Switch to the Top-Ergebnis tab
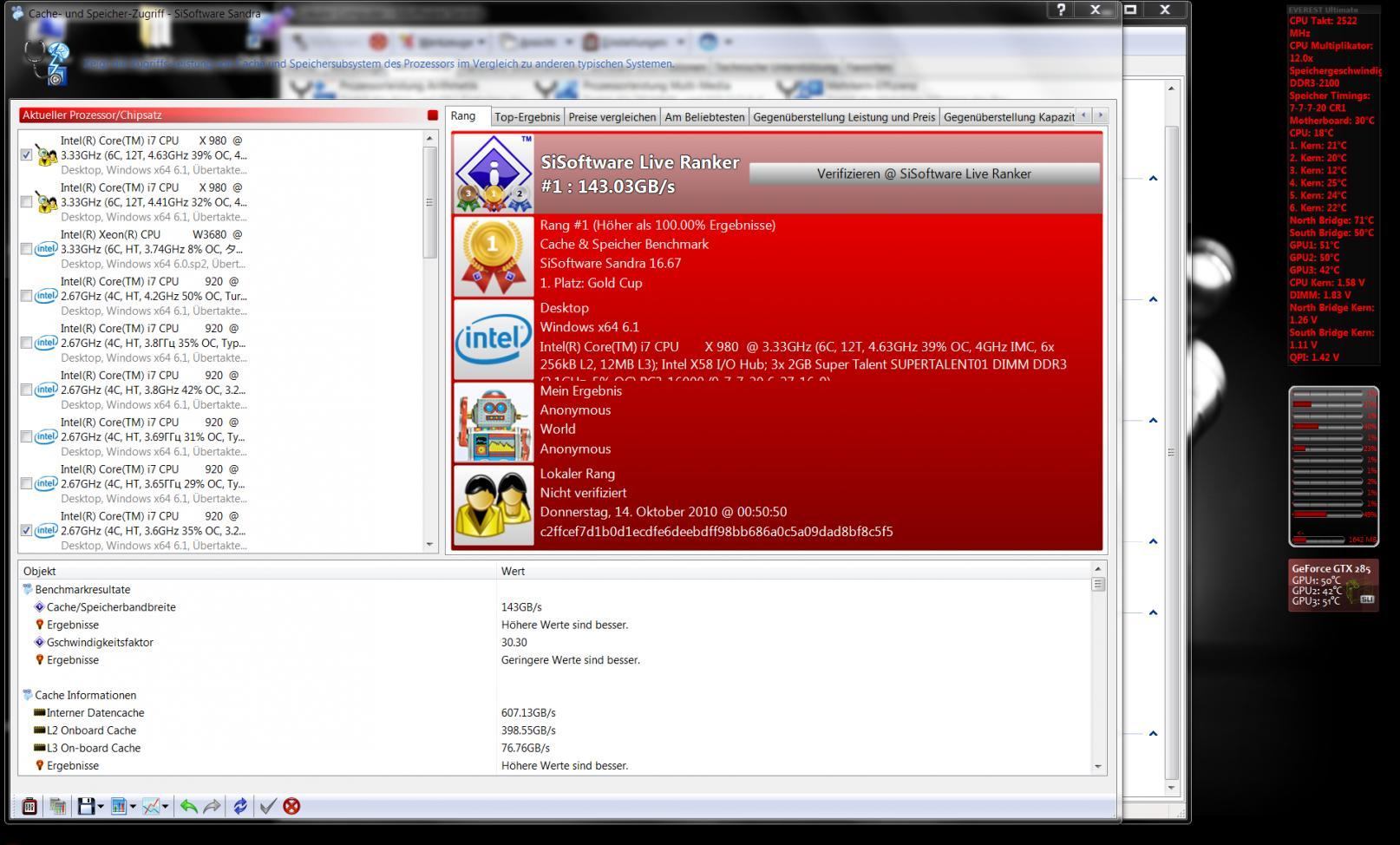Image resolution: width=1400 pixels, height=845 pixels. [527, 117]
